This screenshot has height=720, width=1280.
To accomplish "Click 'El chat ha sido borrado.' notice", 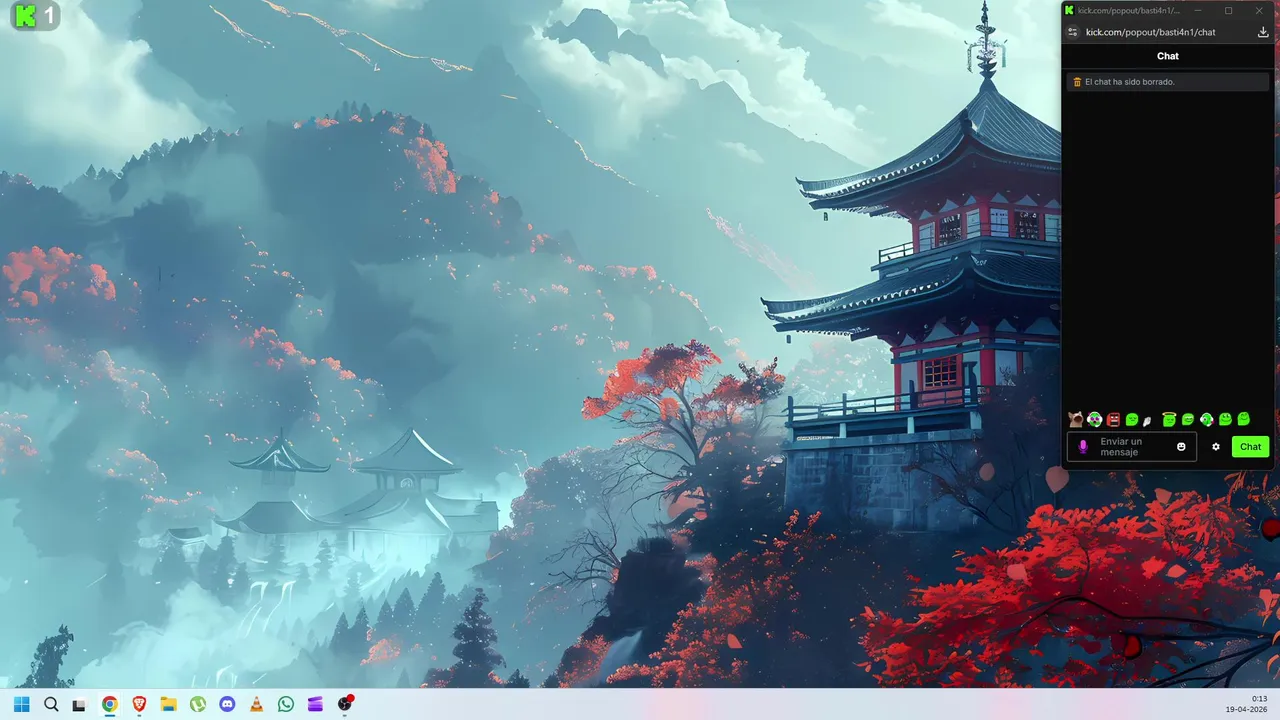I will pos(1168,82).
